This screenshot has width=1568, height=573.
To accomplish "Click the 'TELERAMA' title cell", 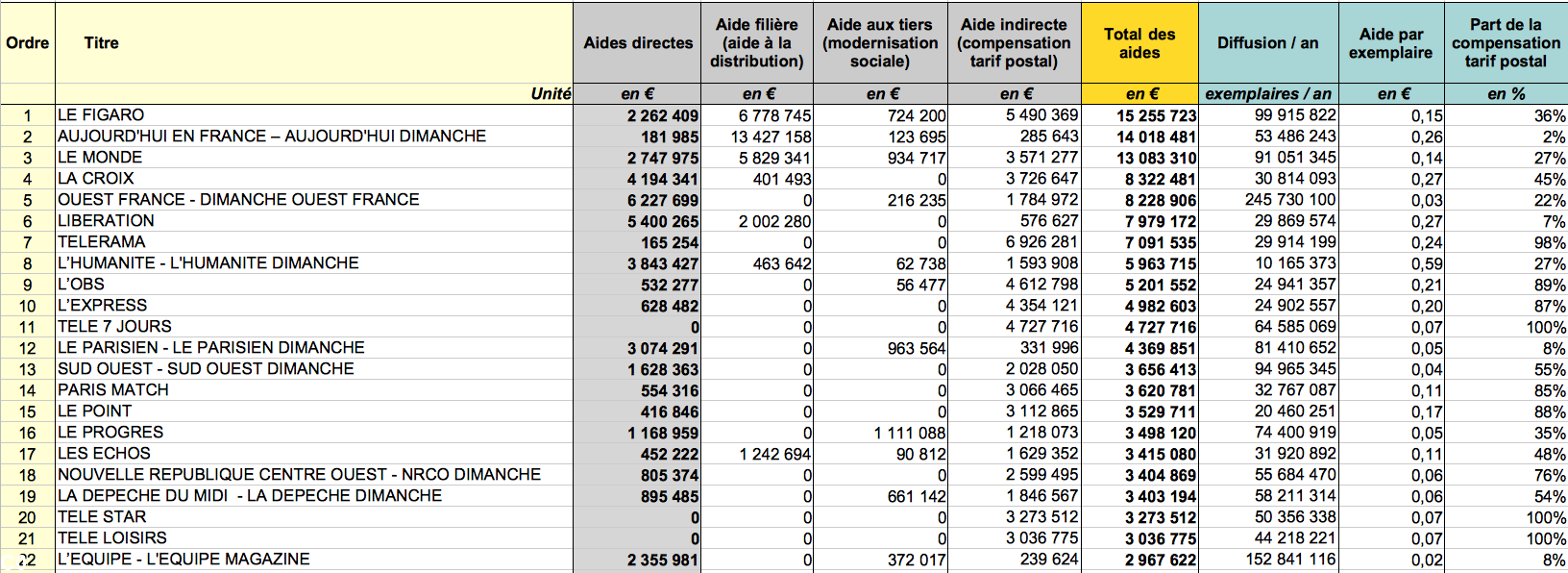I will pyautogui.click(x=102, y=242).
